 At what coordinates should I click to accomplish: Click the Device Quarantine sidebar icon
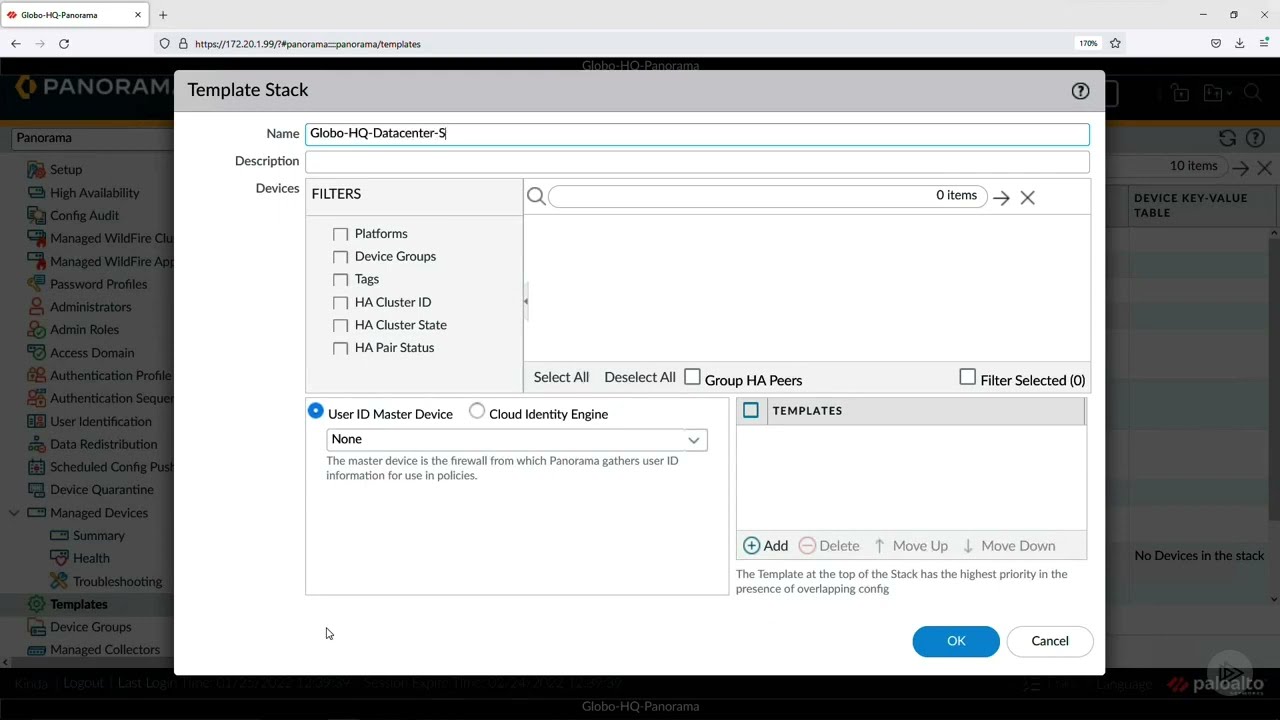[x=36, y=490]
